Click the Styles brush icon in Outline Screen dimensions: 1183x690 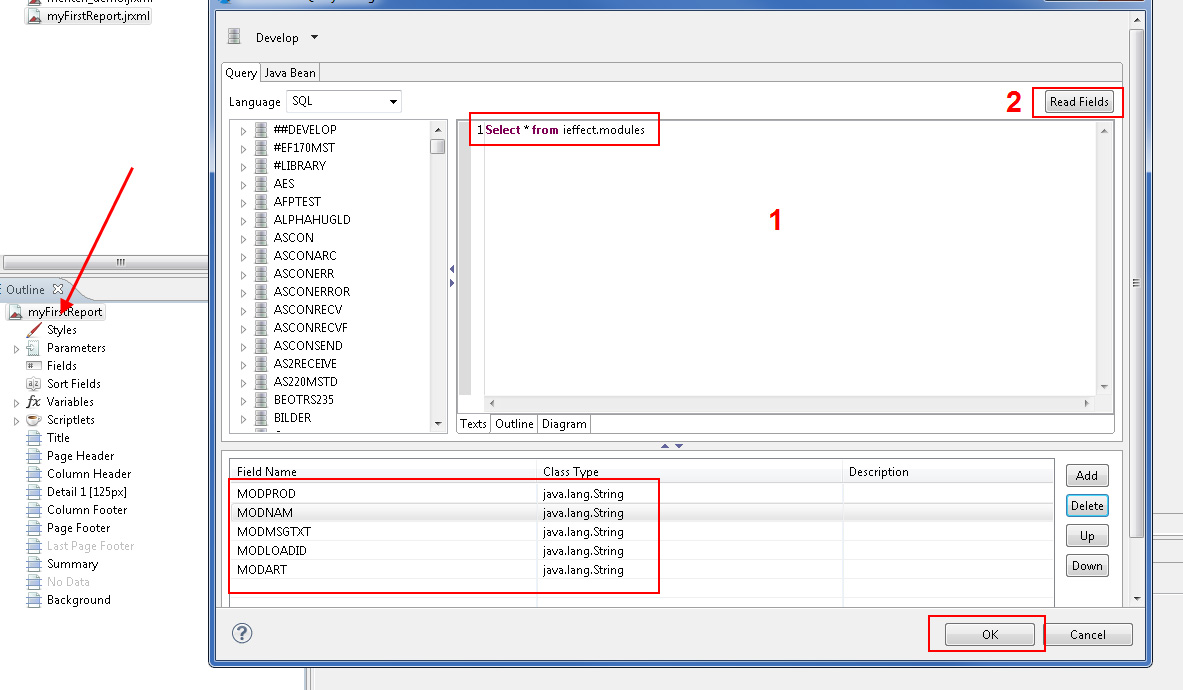(x=33, y=330)
